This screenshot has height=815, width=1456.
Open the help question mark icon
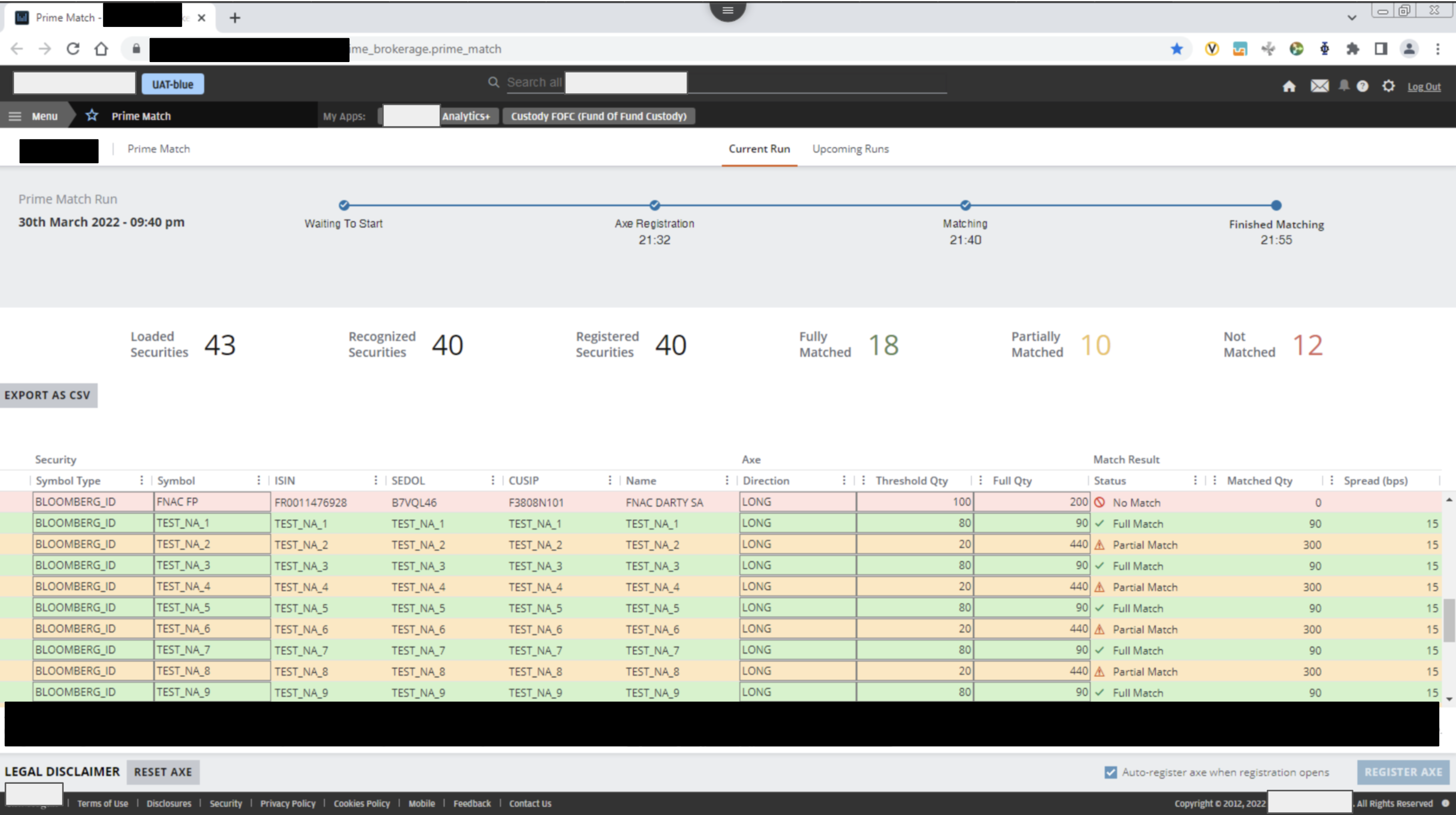pyautogui.click(x=1362, y=86)
